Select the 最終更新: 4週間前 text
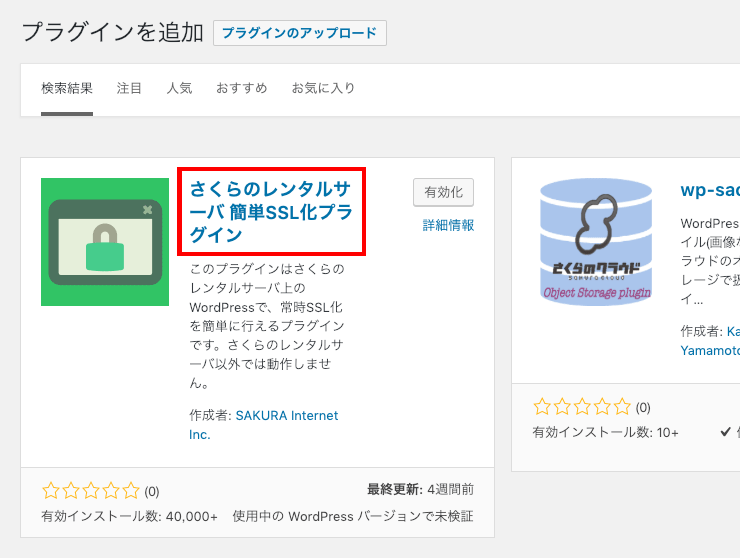The width and height of the screenshot is (740, 558). click(420, 490)
